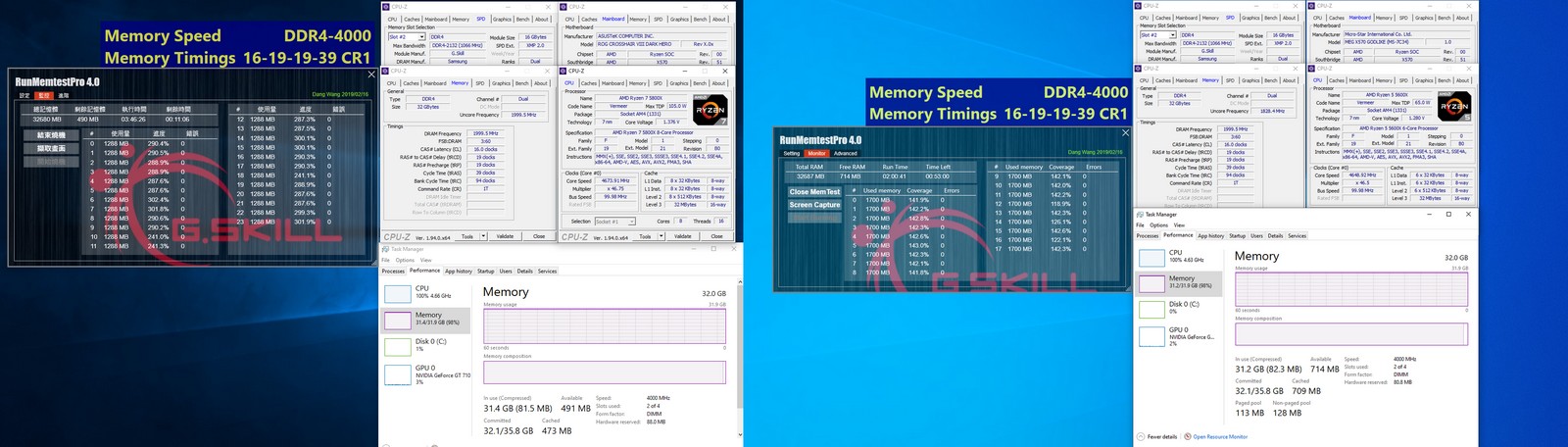Open View menu in GT 710 Task Manager
Viewport: 1568px width, 447px height.
point(426,260)
